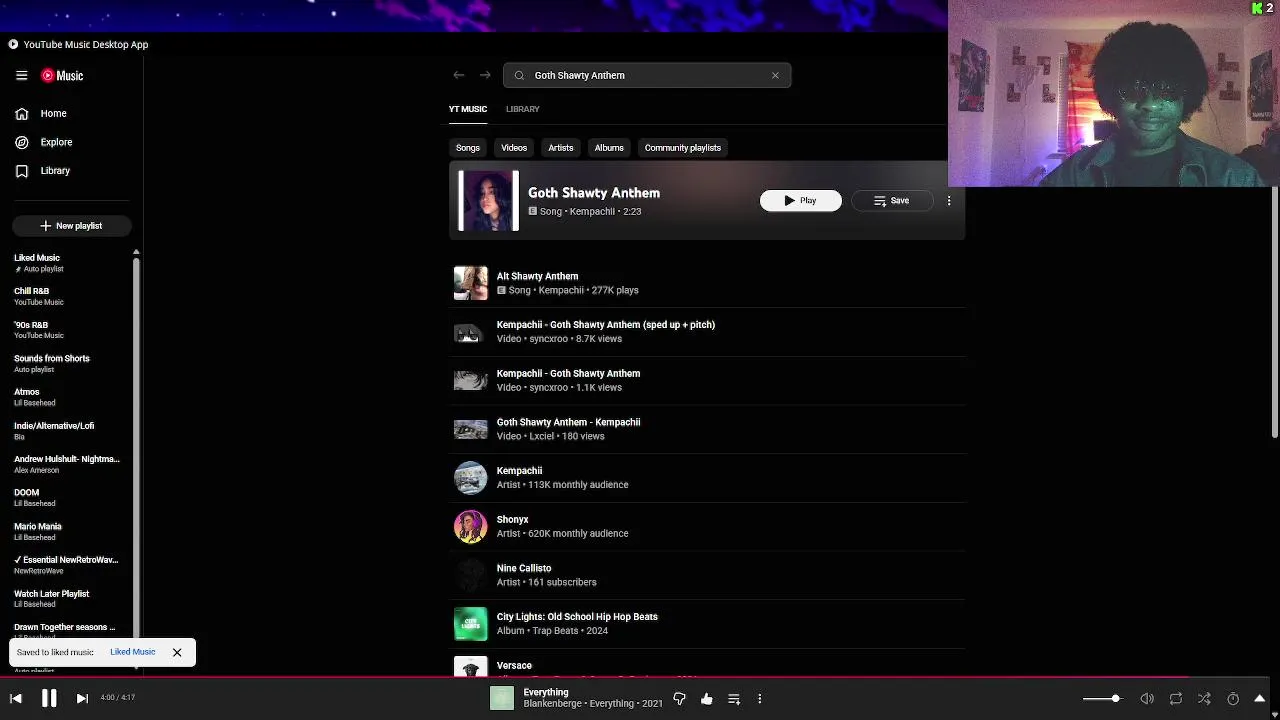Switch to the YT MUSIC tab
1280x720 pixels.
click(x=468, y=109)
